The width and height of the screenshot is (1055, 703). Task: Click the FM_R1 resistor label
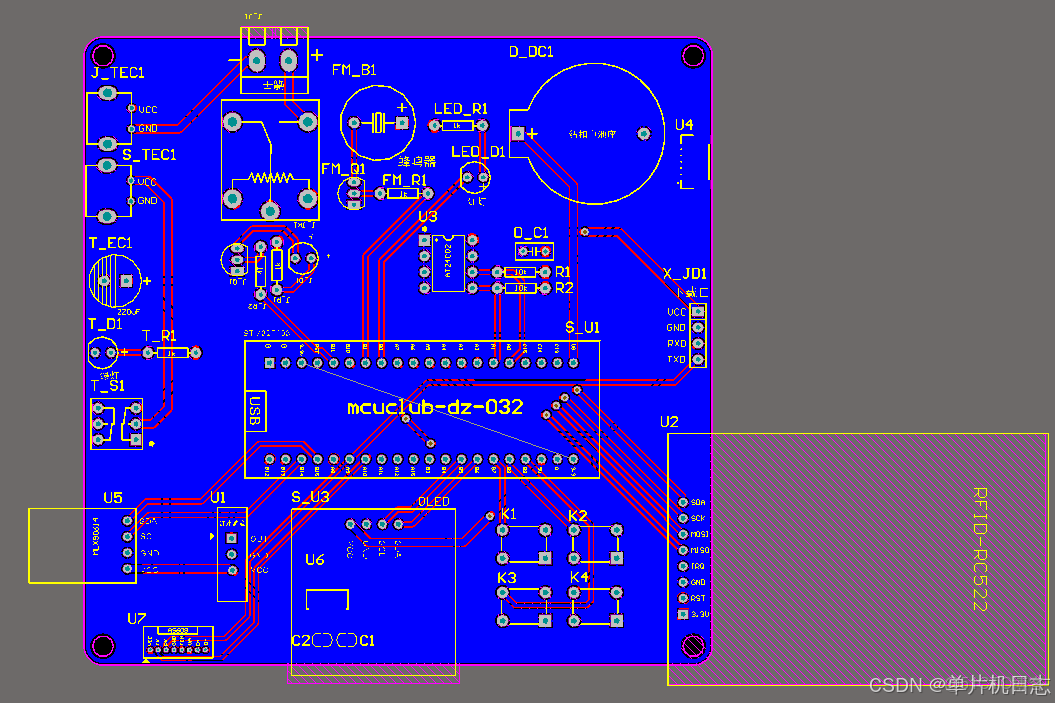[404, 180]
